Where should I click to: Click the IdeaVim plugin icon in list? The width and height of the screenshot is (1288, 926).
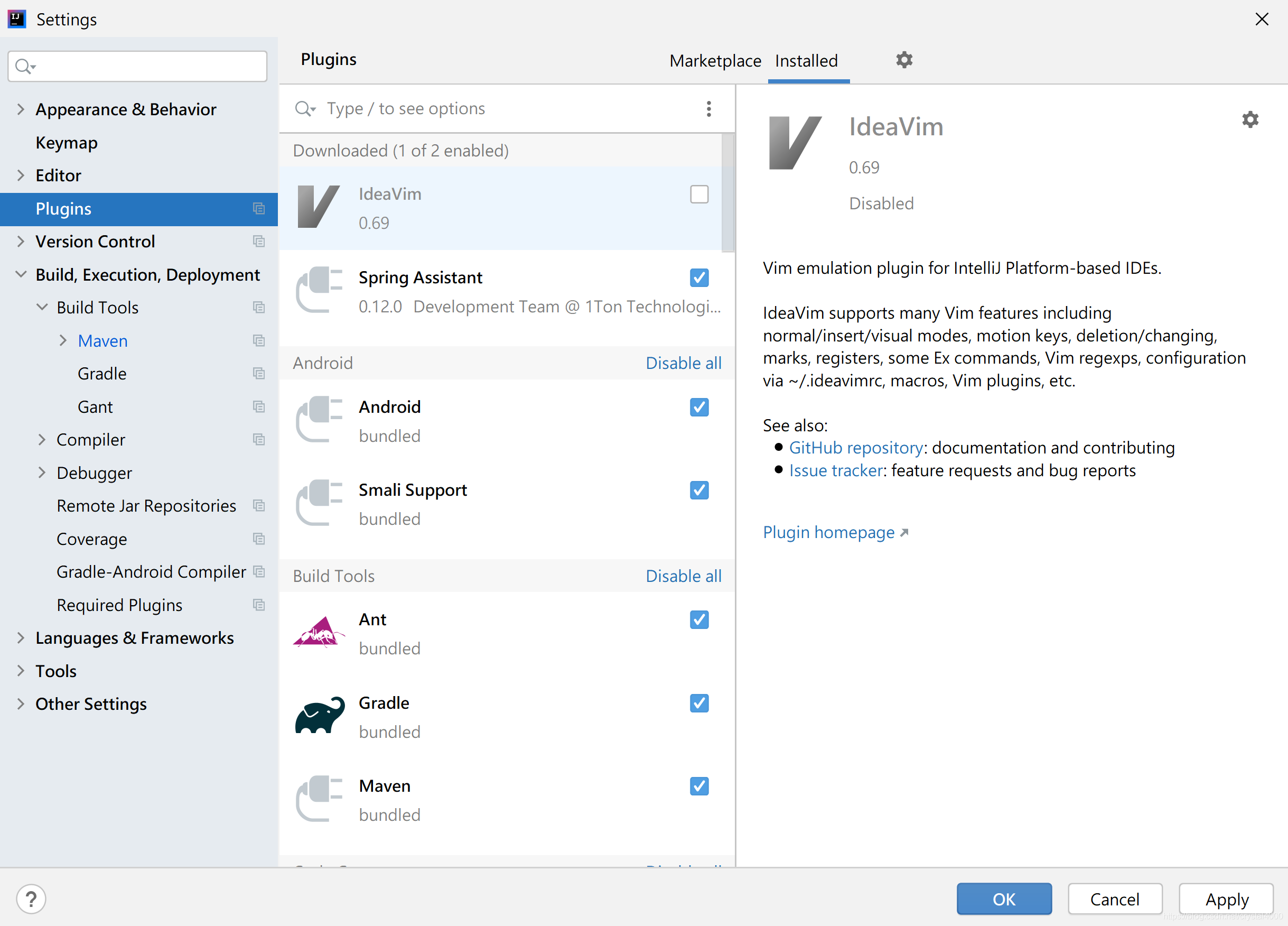(x=319, y=207)
